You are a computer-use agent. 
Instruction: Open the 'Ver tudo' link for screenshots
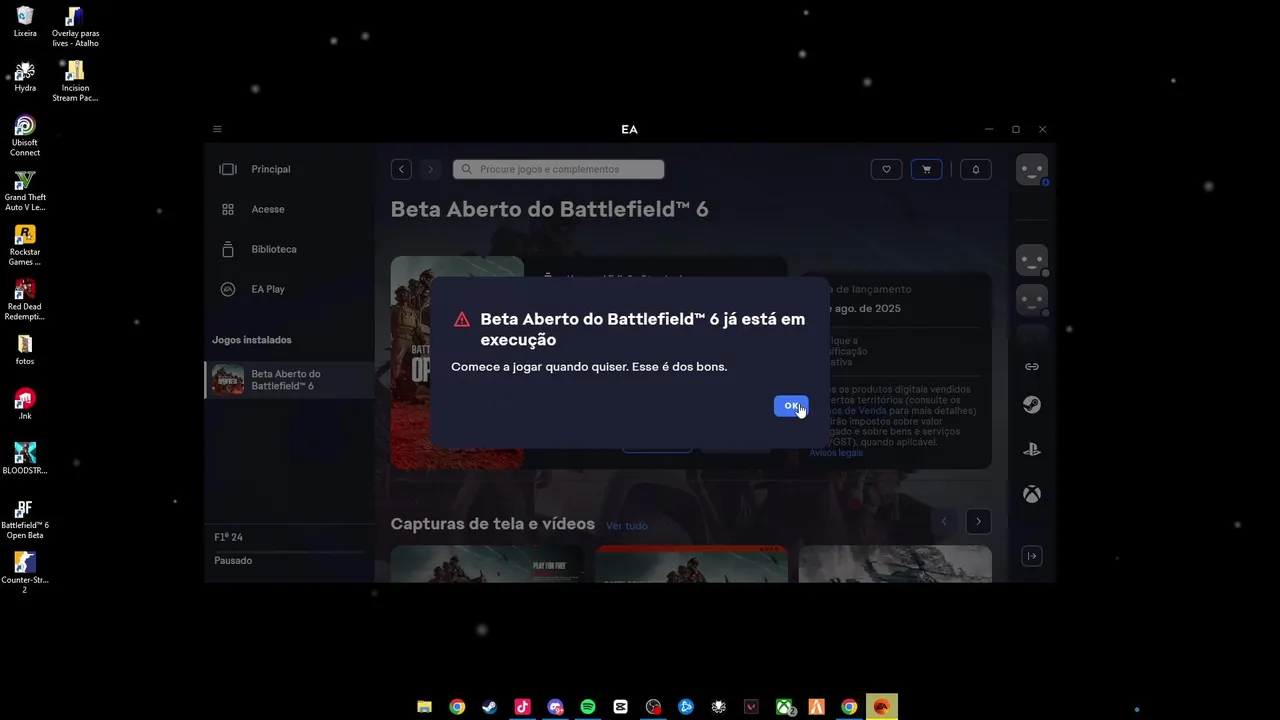point(627,526)
